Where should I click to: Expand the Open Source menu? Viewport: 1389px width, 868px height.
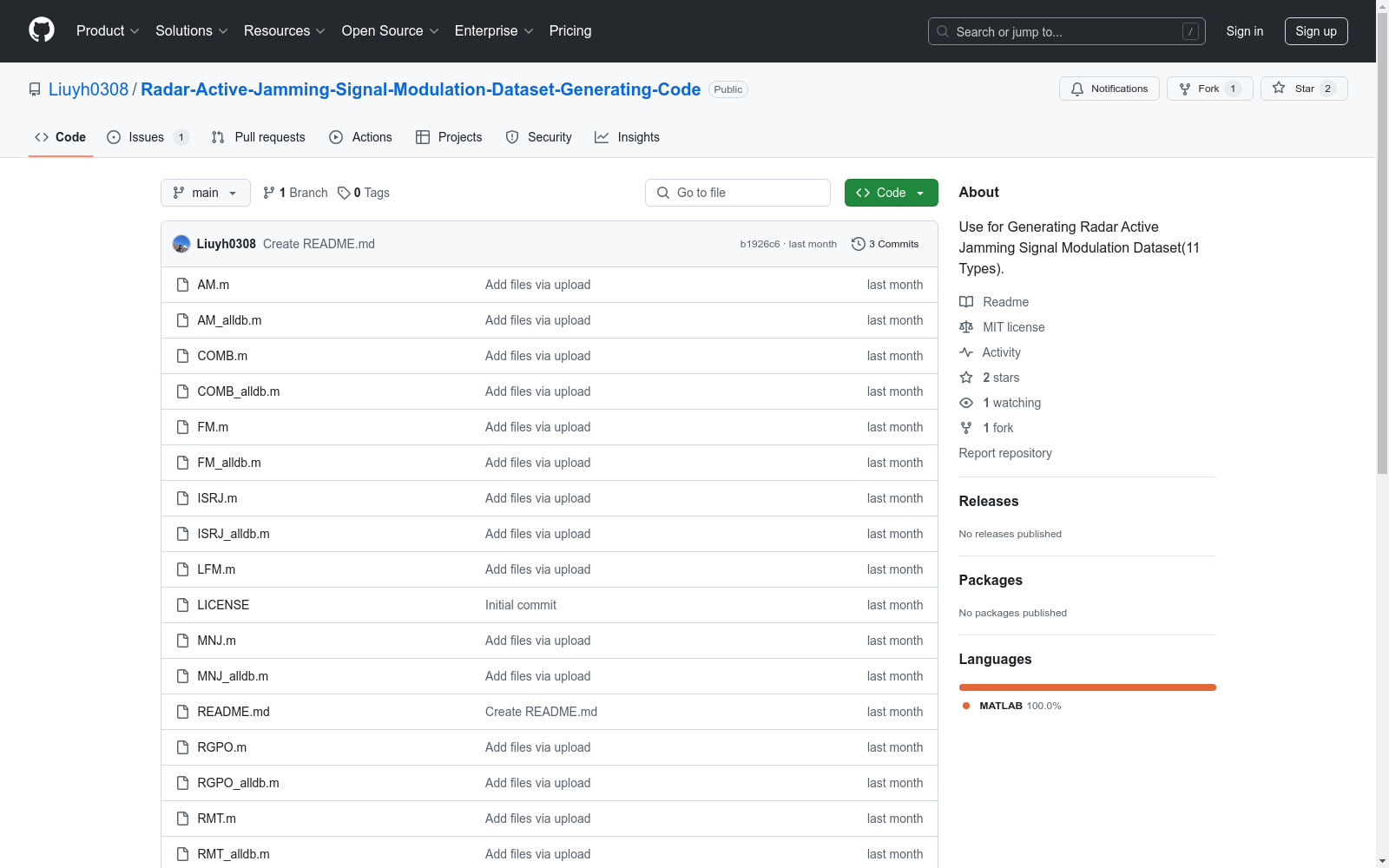coord(391,30)
